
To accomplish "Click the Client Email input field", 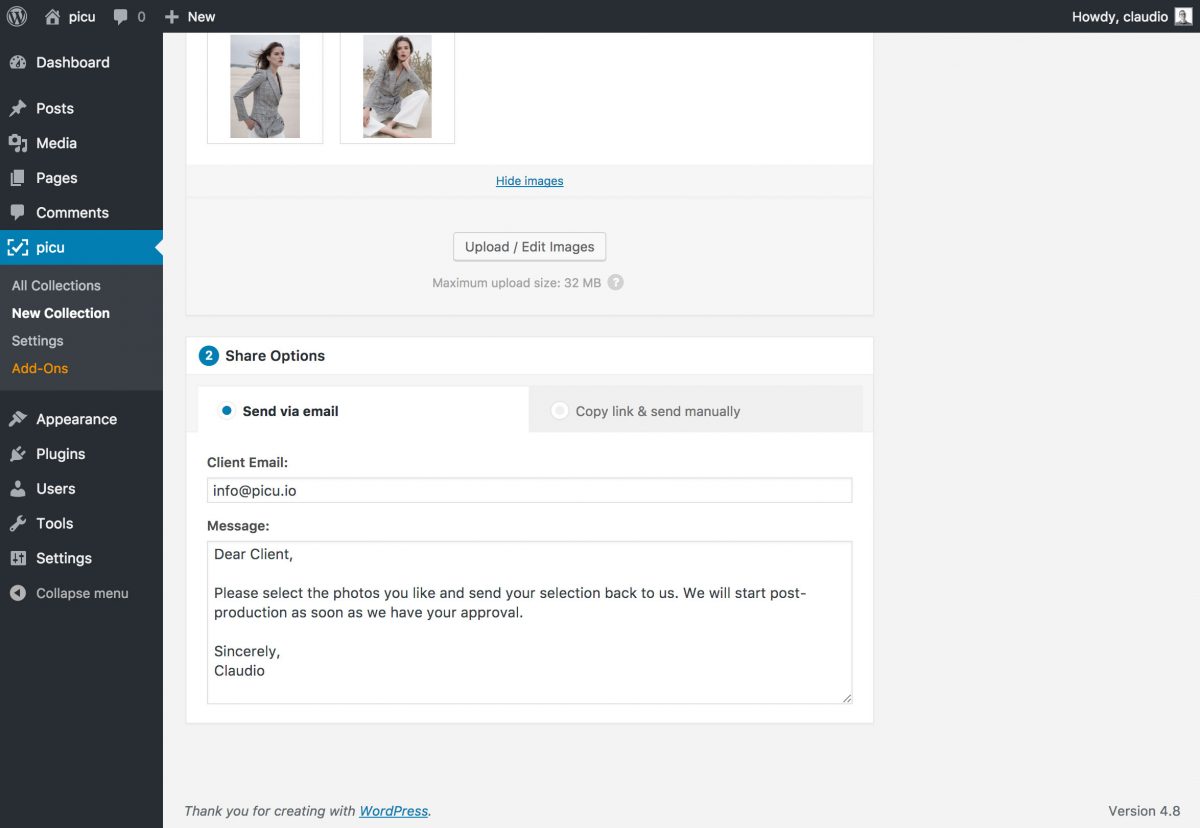I will 529,491.
